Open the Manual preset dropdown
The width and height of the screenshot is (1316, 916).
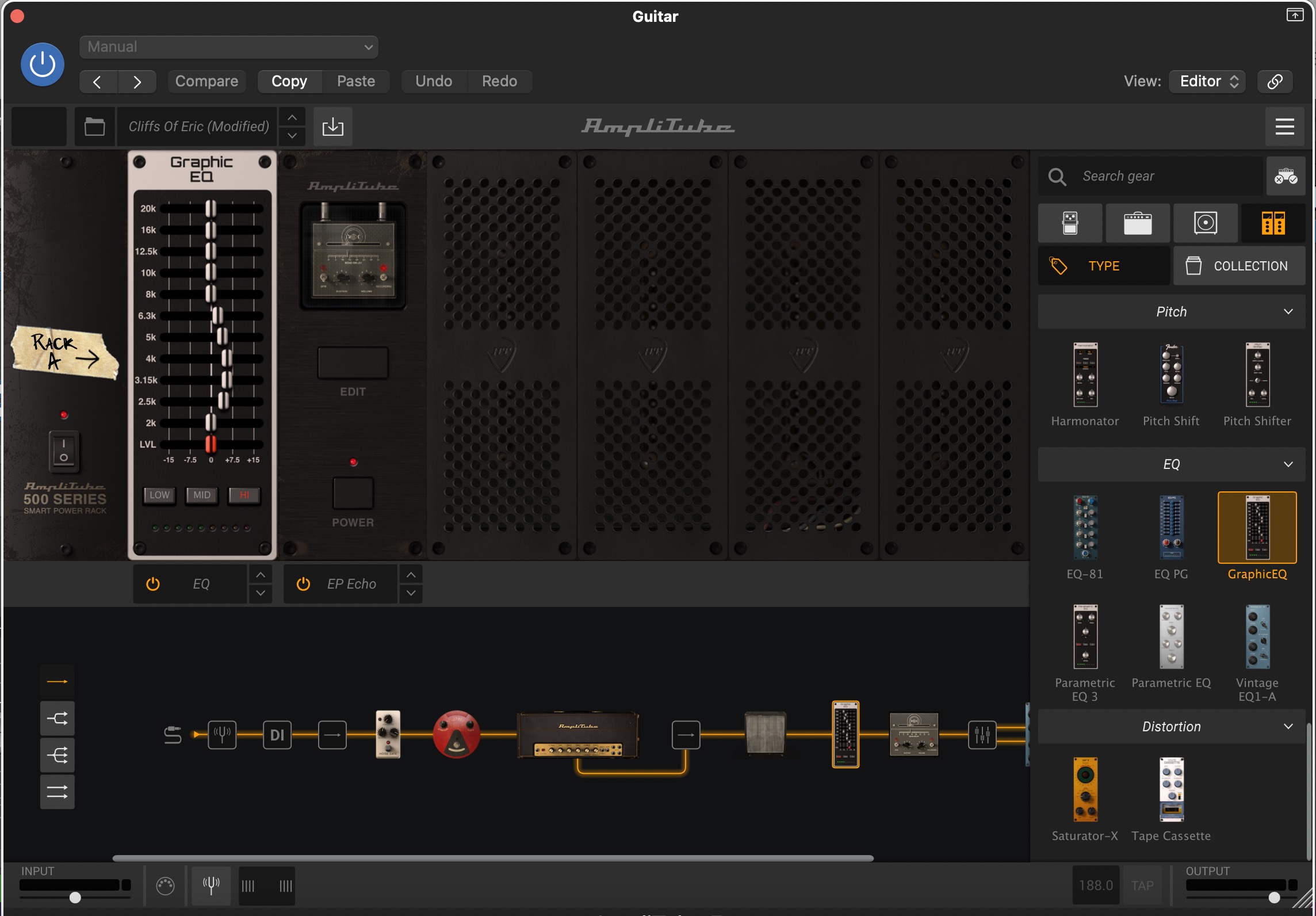[228, 47]
